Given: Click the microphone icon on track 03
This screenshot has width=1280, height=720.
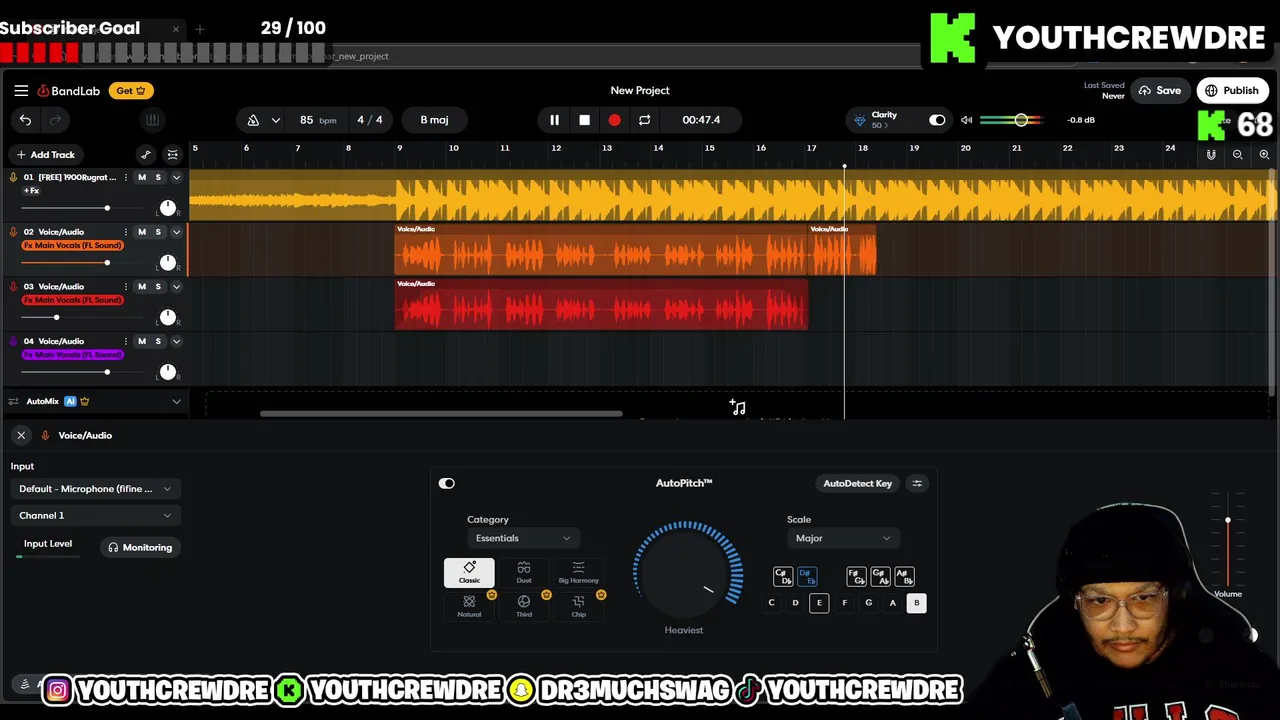Looking at the screenshot, I should pyautogui.click(x=13, y=286).
